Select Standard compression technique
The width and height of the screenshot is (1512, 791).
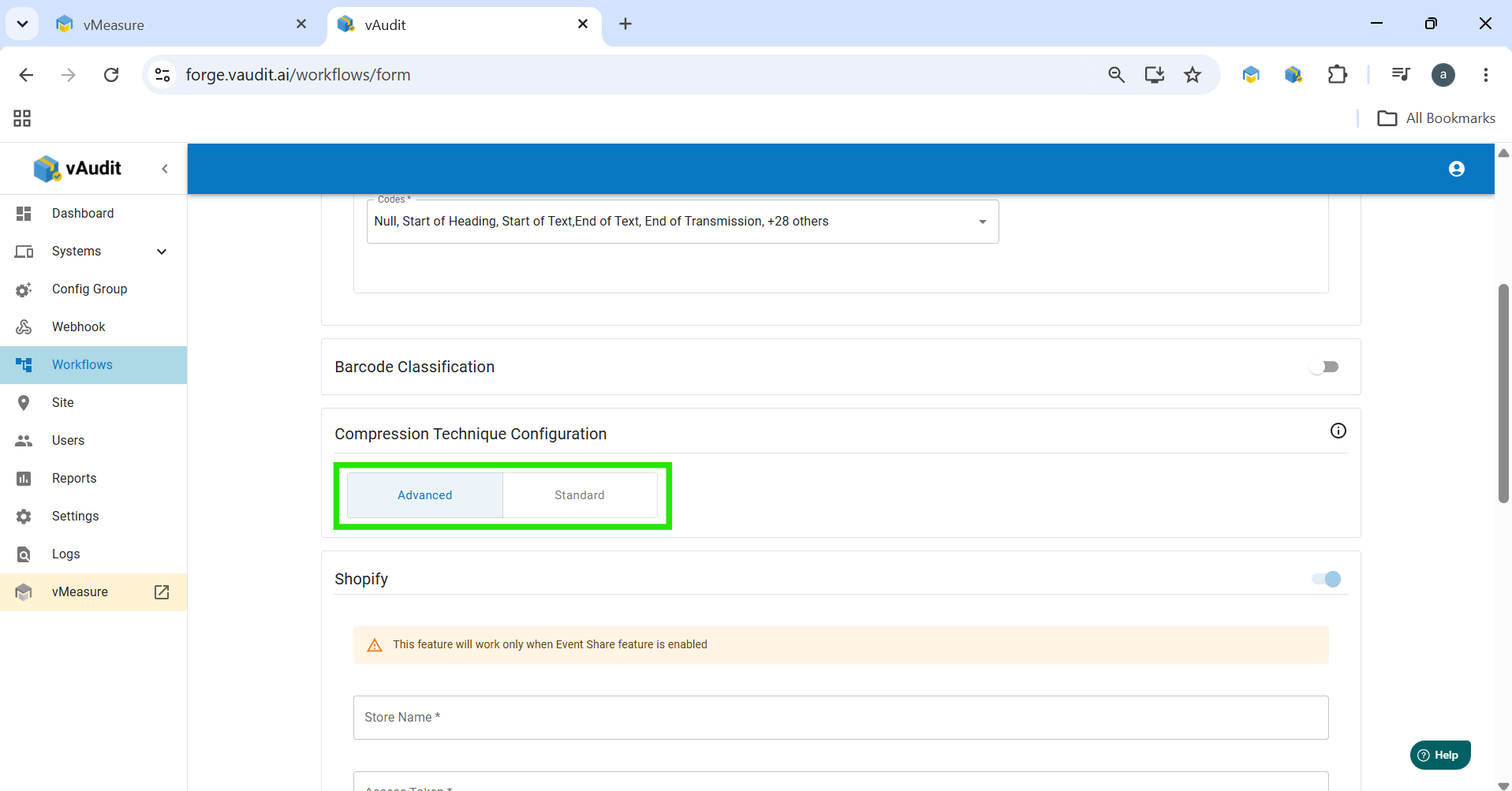(x=580, y=495)
